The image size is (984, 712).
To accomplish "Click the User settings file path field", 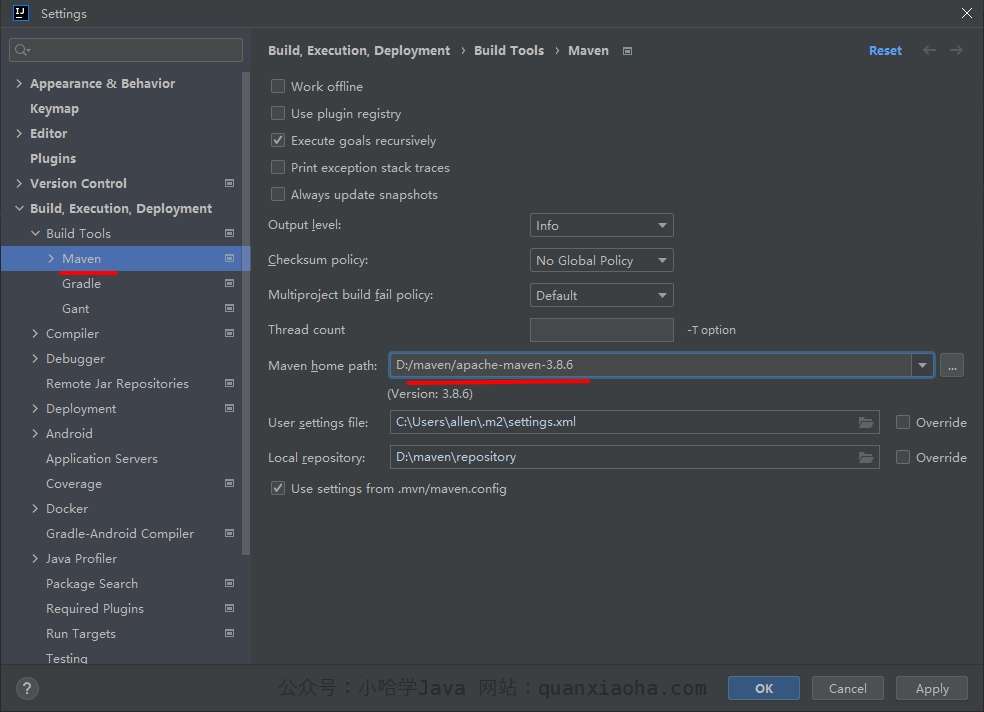I will pos(634,422).
